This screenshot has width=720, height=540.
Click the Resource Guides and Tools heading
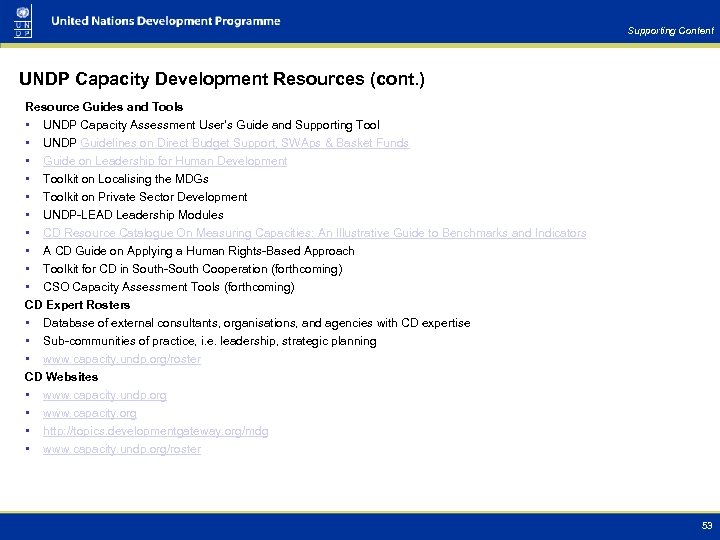[104, 107]
